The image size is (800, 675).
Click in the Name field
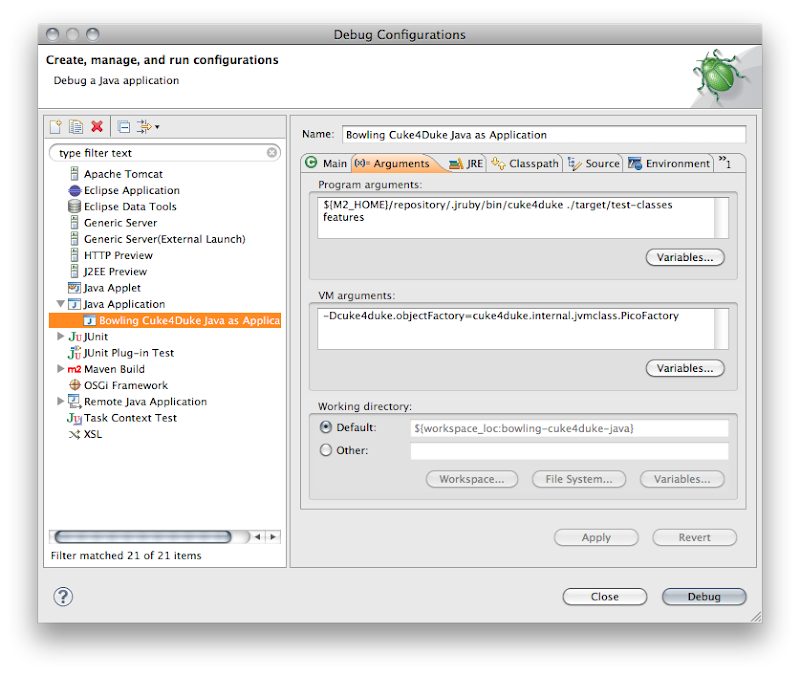point(544,135)
